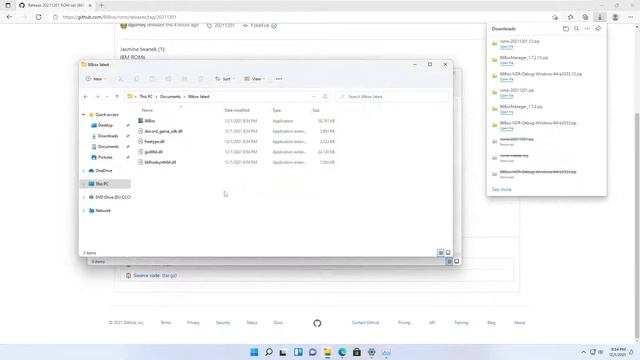Open the Terms footer link
The height and width of the screenshot is (360, 640).
tap(166, 322)
